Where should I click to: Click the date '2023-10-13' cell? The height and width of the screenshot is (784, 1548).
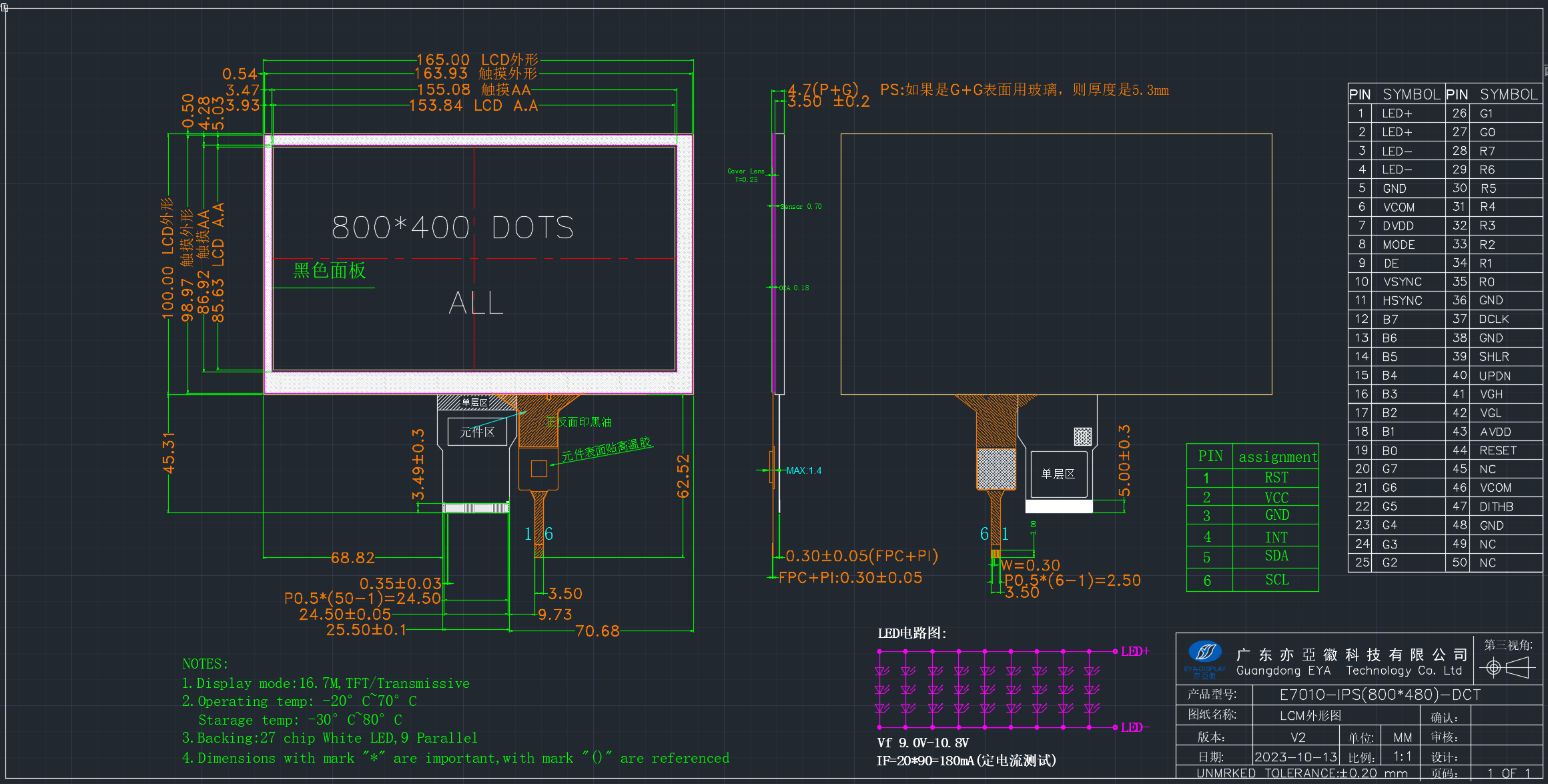tap(1296, 757)
